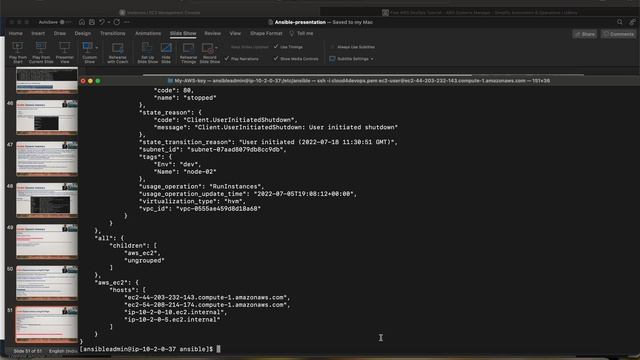Launch Rehearse with Coach

click(118, 52)
